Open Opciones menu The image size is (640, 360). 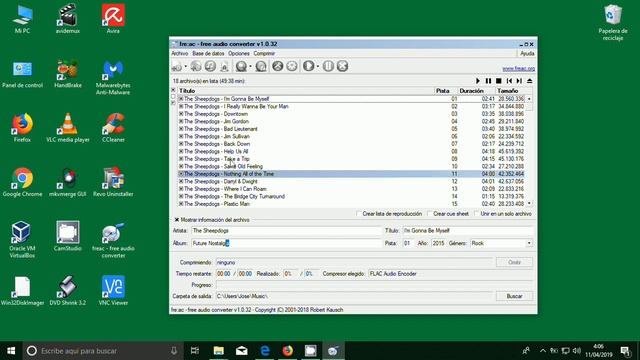click(239, 53)
